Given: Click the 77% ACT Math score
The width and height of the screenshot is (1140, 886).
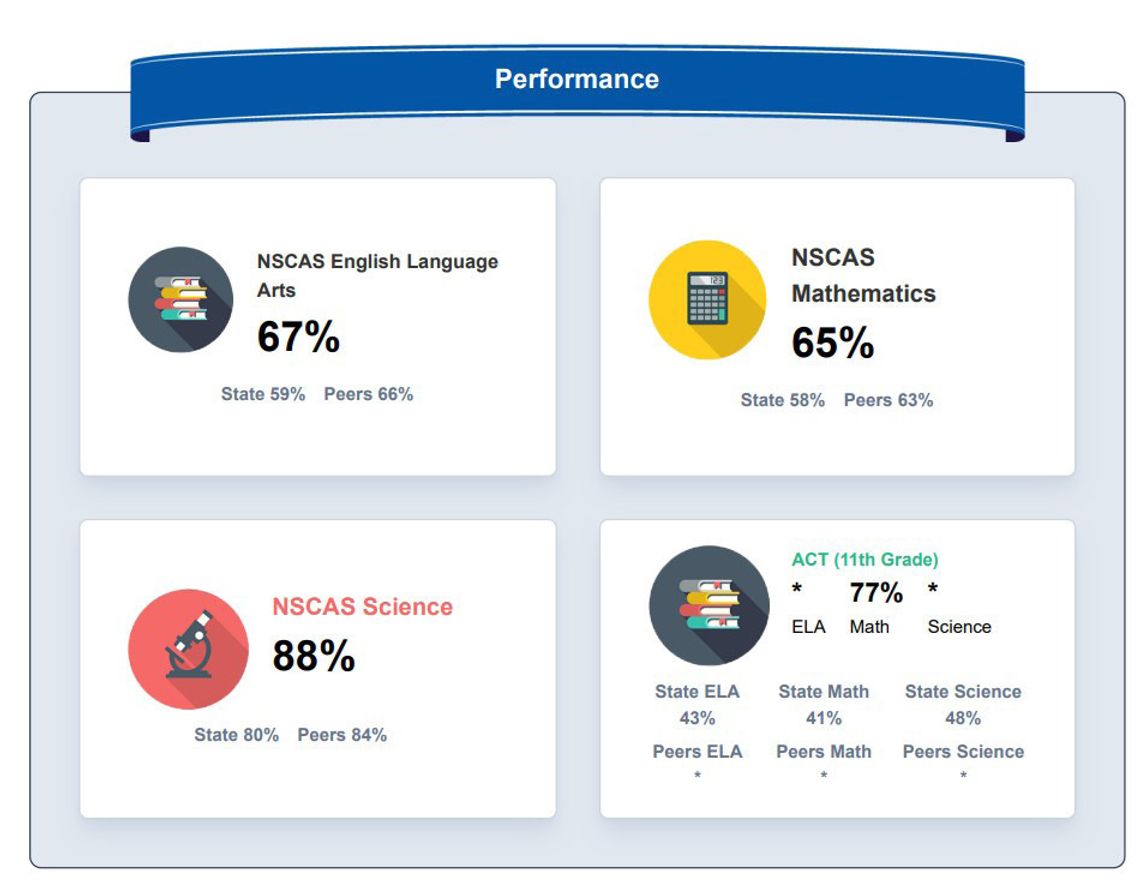Looking at the screenshot, I should pos(875,592).
